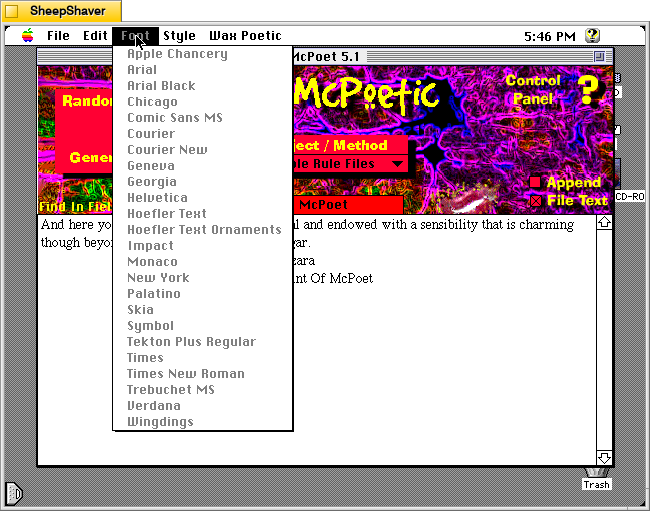Click the Random button
The width and height of the screenshot is (650, 511).
[86, 101]
